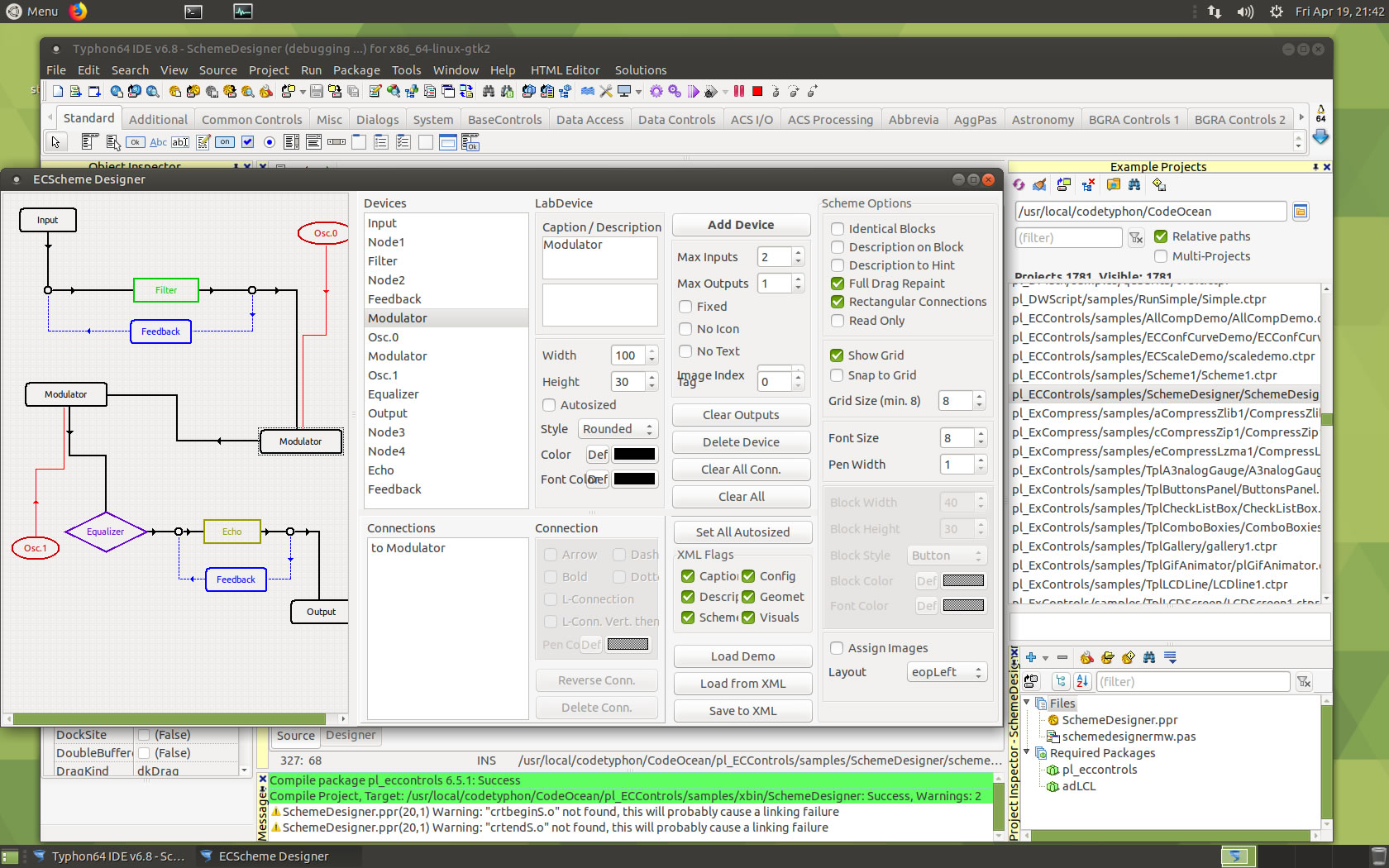Click the refresh icon in Example Projects panel
Image resolution: width=1389 pixels, height=868 pixels.
(x=1019, y=185)
